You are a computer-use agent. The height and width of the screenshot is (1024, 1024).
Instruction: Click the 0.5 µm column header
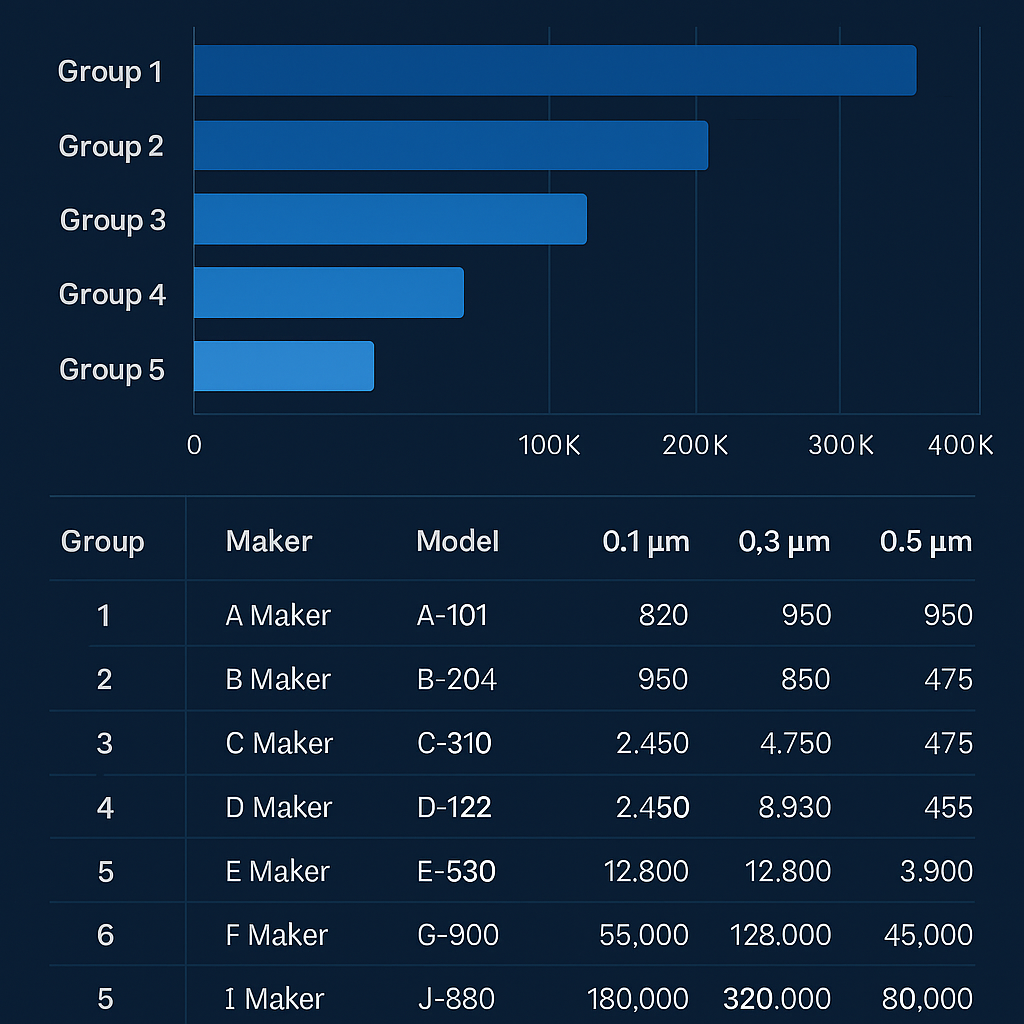pyautogui.click(x=925, y=542)
